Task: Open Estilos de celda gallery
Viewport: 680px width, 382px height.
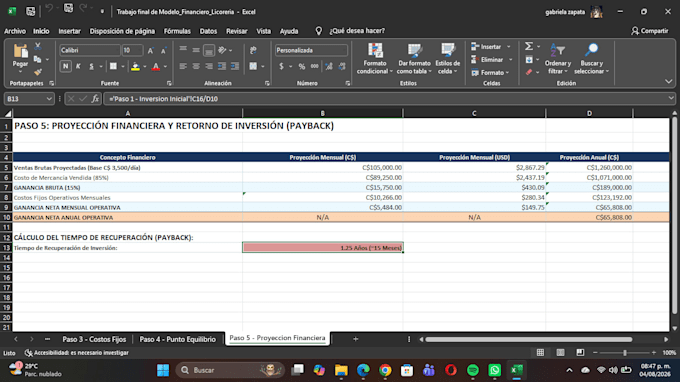Action: [x=448, y=59]
